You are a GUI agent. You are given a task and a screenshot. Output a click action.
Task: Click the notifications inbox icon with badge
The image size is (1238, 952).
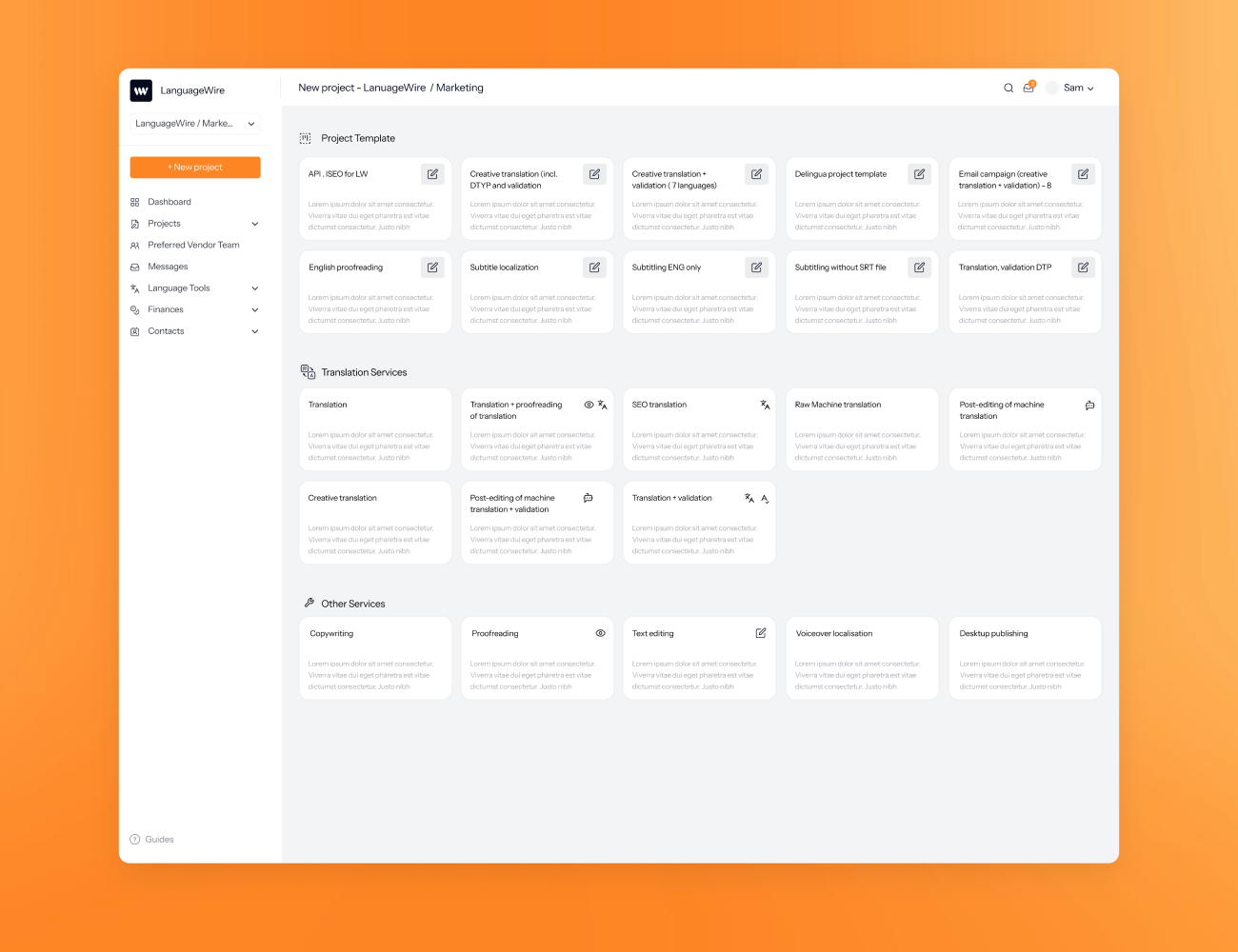1028,88
